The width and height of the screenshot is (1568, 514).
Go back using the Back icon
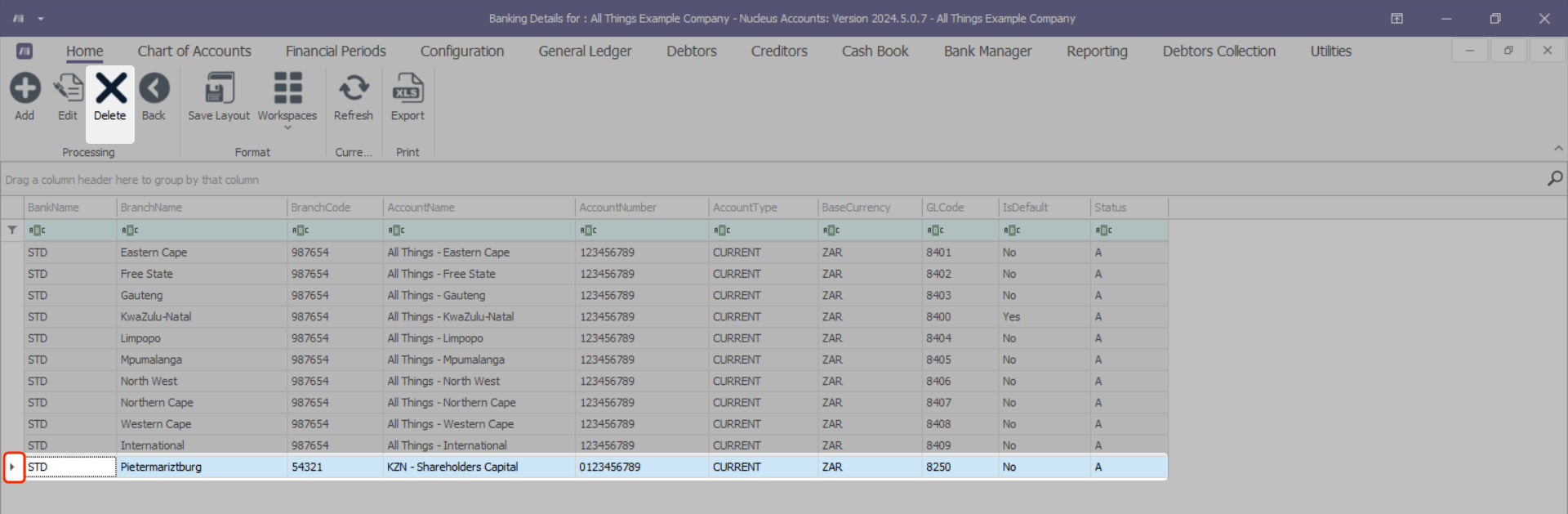click(154, 88)
